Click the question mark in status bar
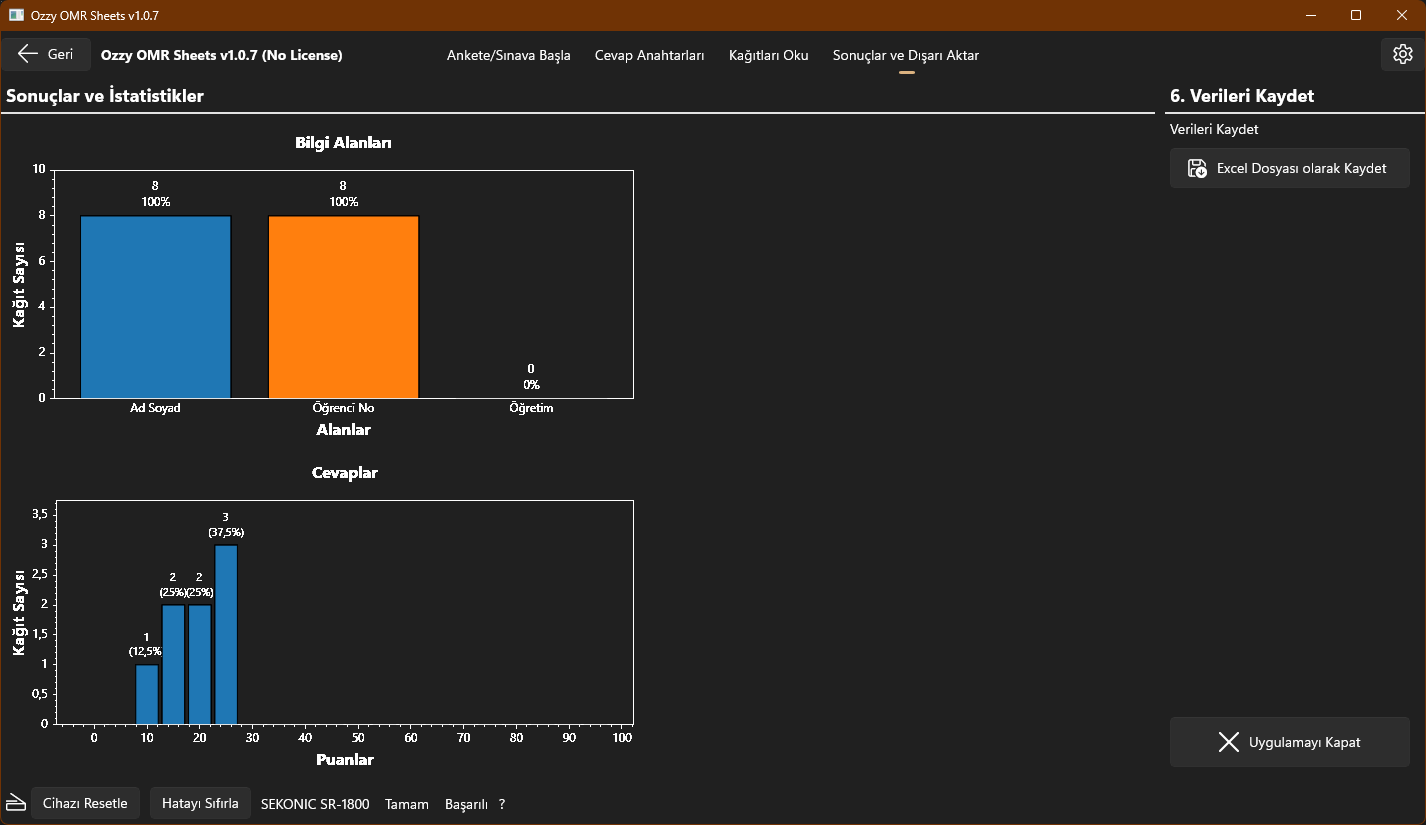The width and height of the screenshot is (1426, 825). pos(502,804)
